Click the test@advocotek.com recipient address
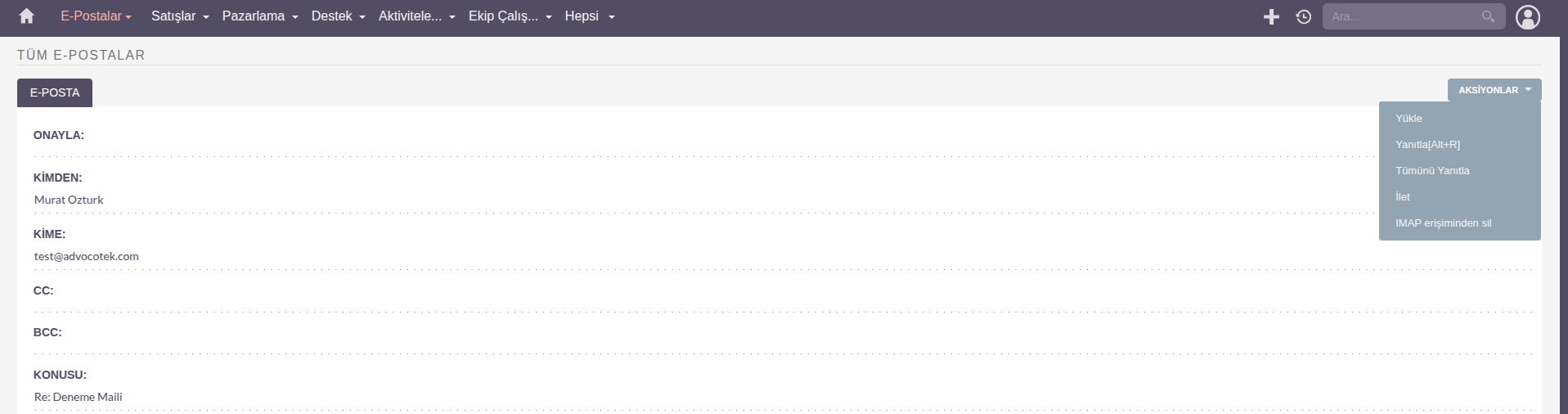The image size is (1568, 414). click(87, 256)
